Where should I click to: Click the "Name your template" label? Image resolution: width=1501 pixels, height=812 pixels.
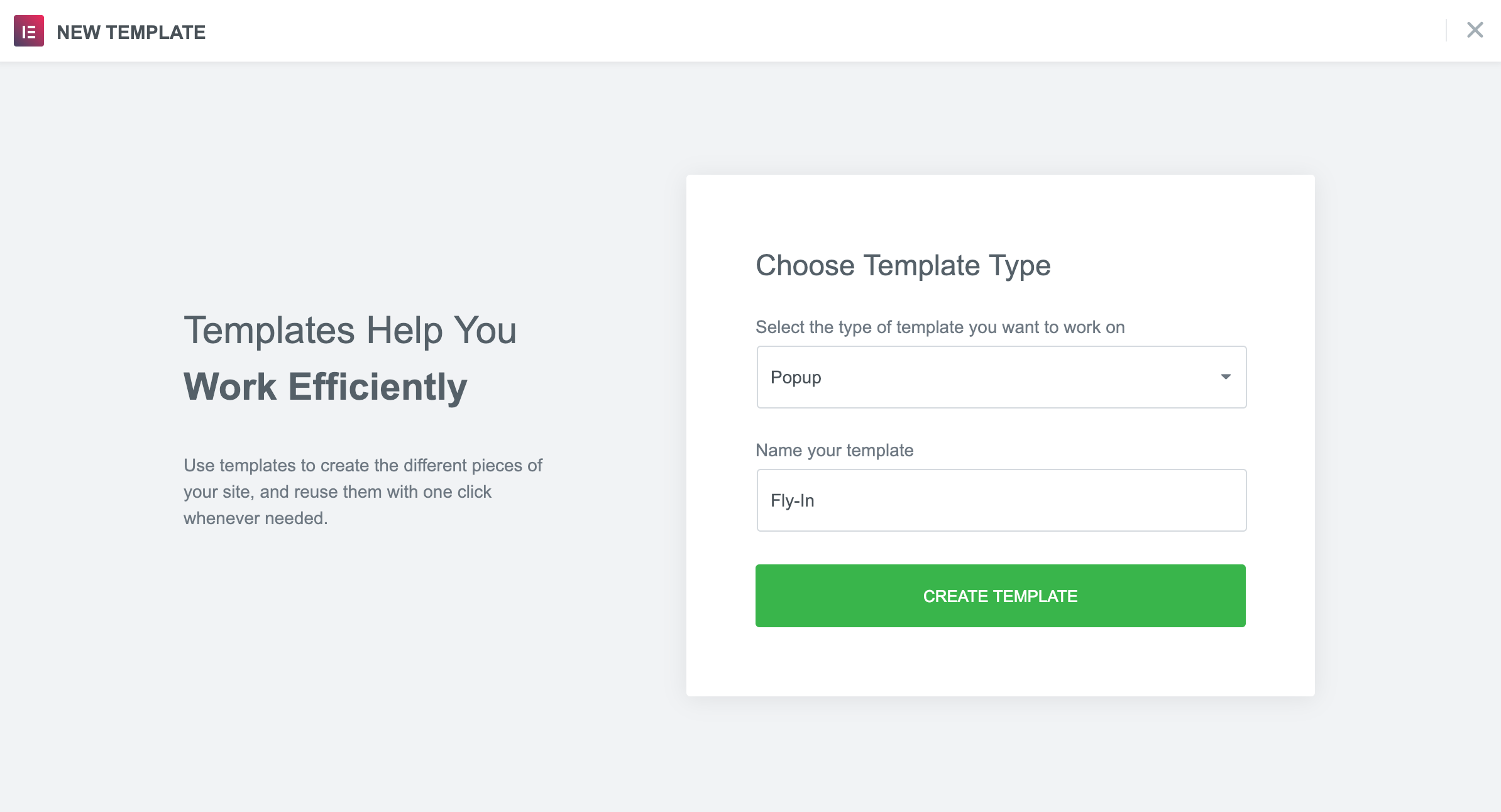point(834,450)
